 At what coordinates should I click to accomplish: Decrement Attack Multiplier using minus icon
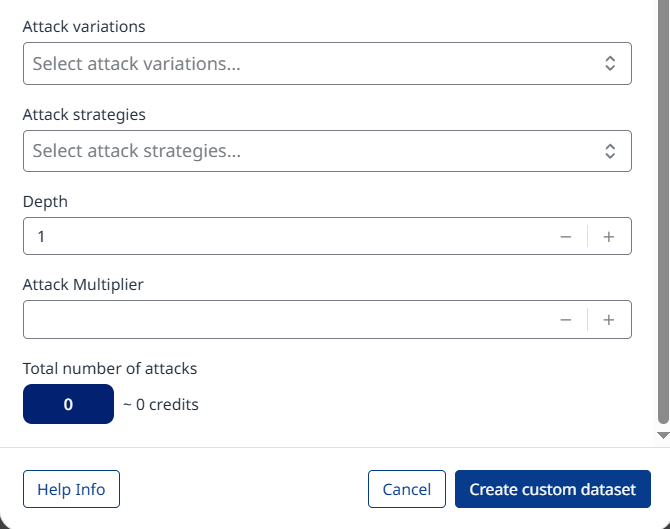[566, 320]
